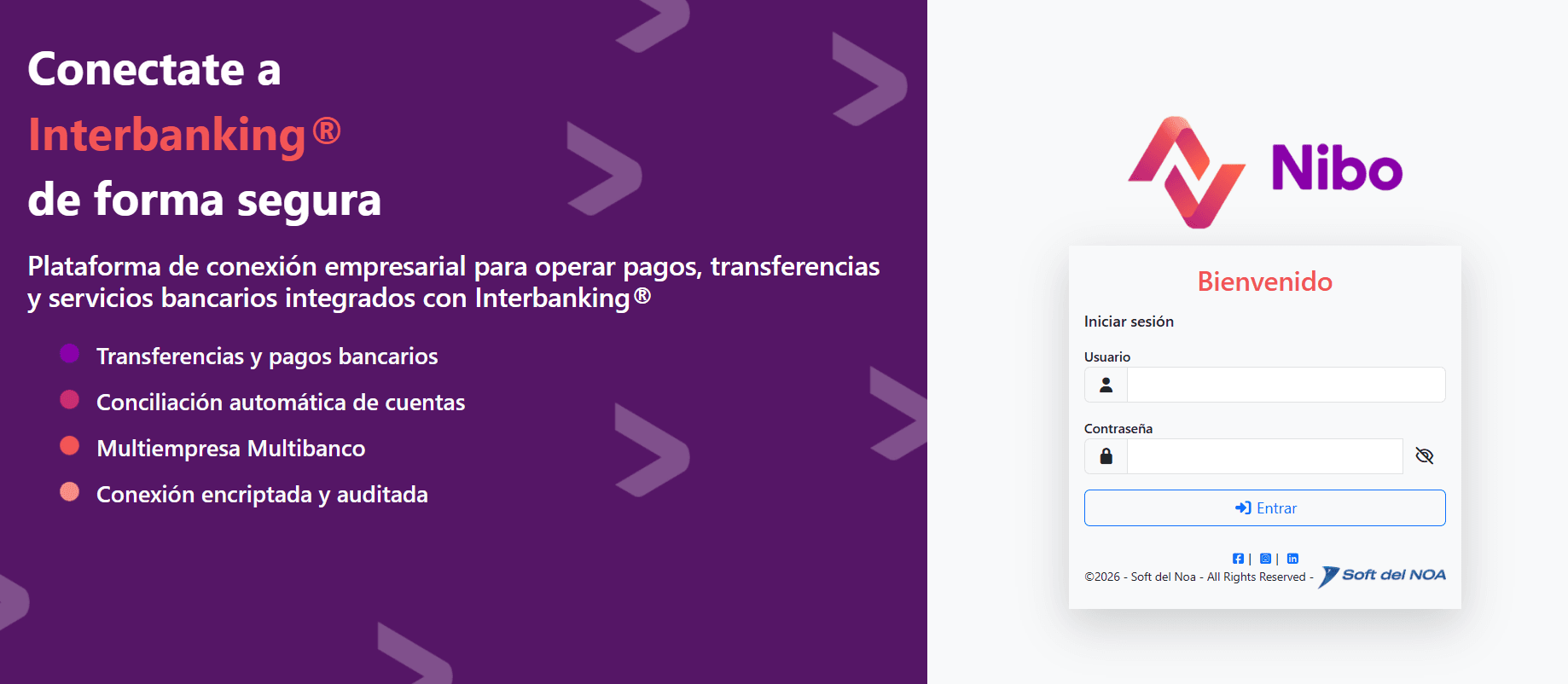This screenshot has width=1568, height=684.
Task: Click the "Plataforma de conexión empresarial" paragraph
Action: pos(454,282)
